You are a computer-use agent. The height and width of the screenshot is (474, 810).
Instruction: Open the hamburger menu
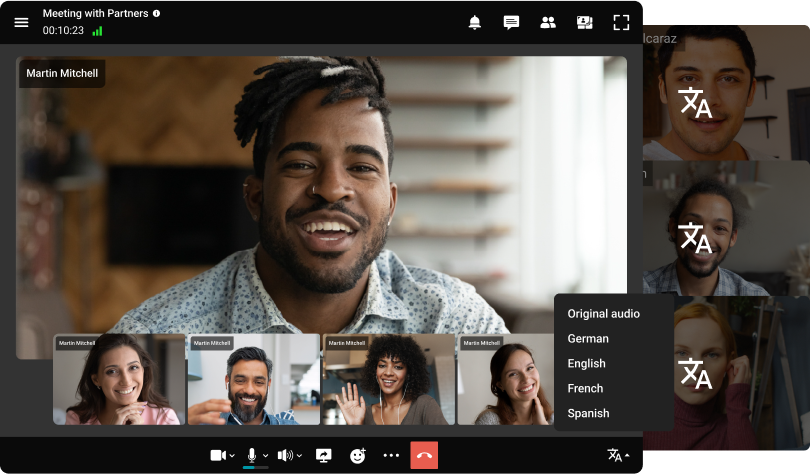coord(21,22)
